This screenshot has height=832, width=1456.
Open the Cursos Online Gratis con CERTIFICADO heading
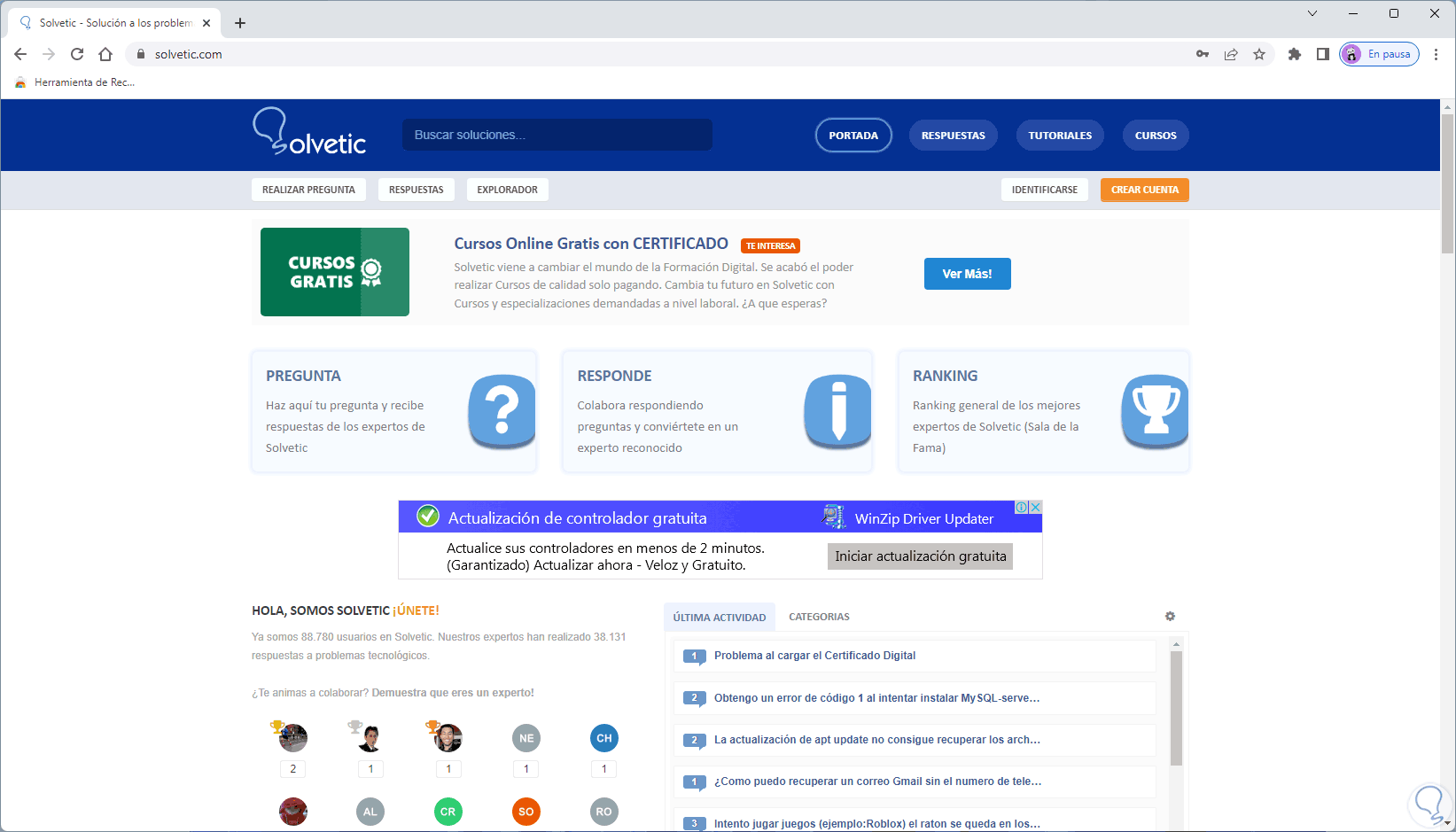pyautogui.click(x=591, y=244)
